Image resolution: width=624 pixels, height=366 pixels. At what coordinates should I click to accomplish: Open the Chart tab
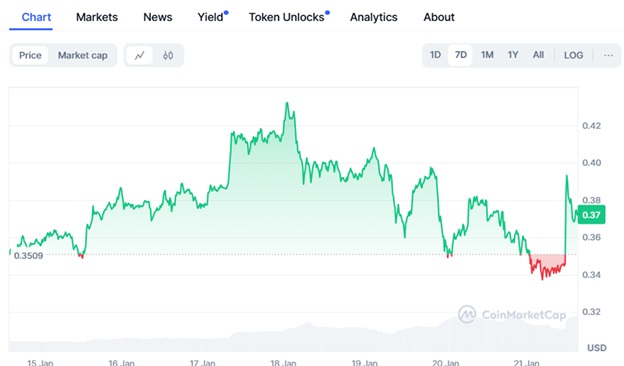pyautogui.click(x=36, y=17)
